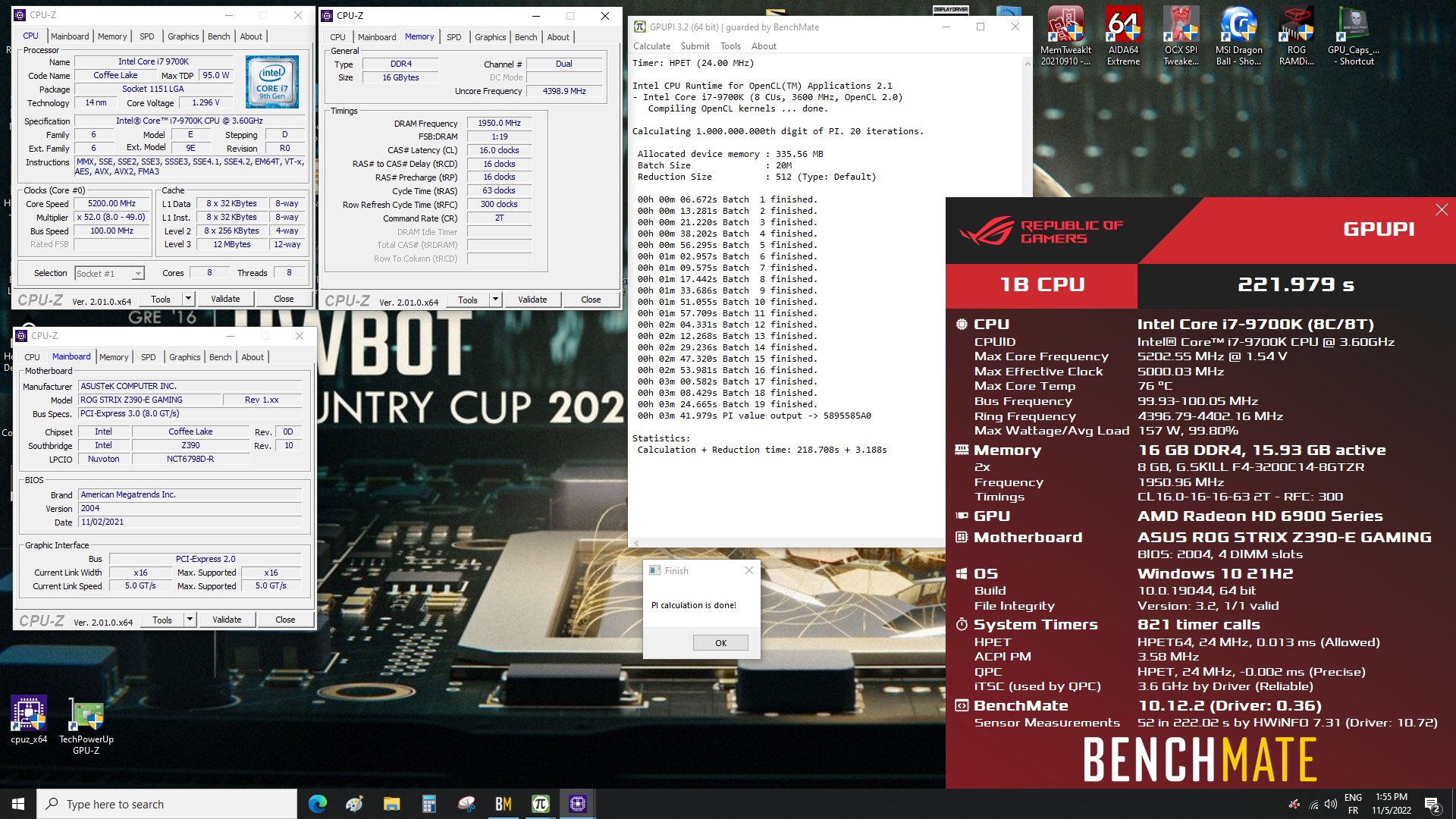Screen dimensions: 1456x819
Task: Click the 'Batch 10 finished' line in GPUPI
Action: [727, 302]
